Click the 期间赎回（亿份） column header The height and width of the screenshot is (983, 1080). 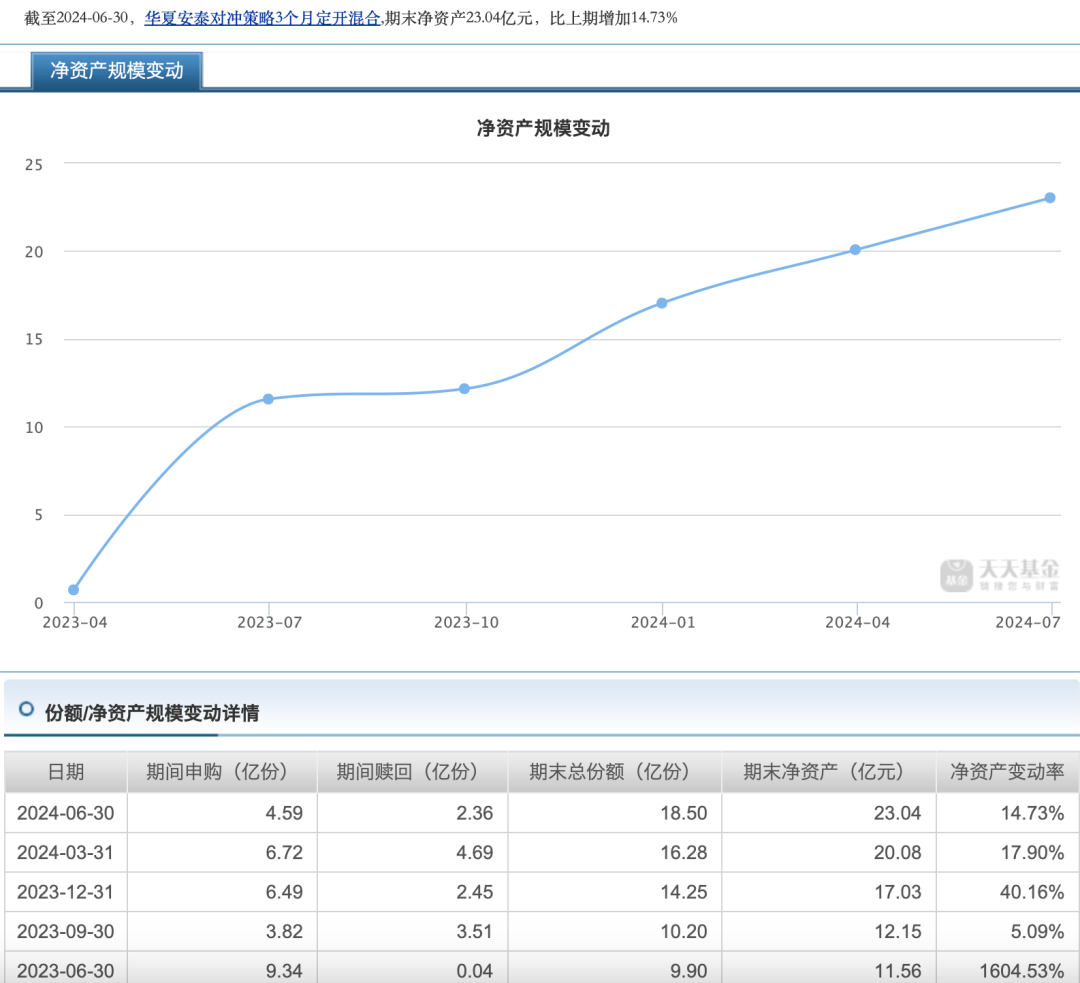tap(412, 771)
